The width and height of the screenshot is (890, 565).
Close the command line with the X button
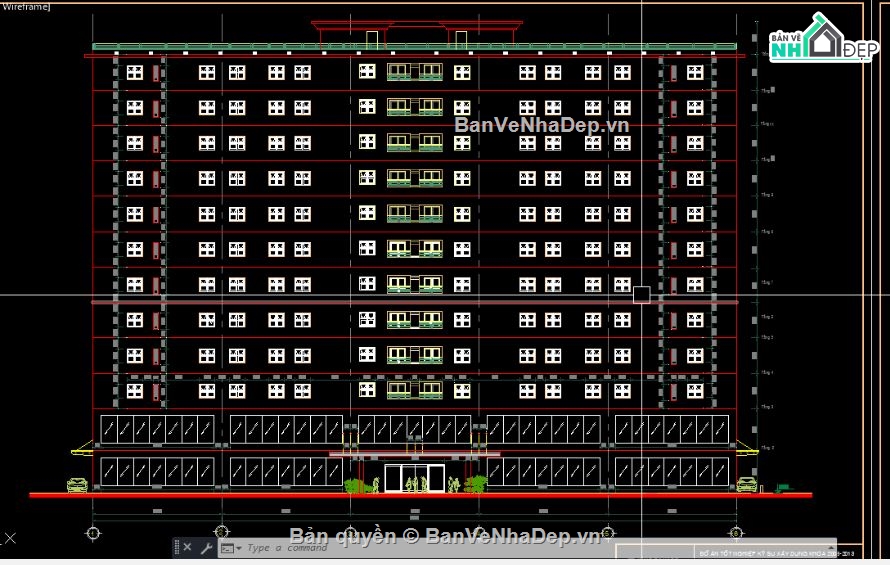coord(188,547)
